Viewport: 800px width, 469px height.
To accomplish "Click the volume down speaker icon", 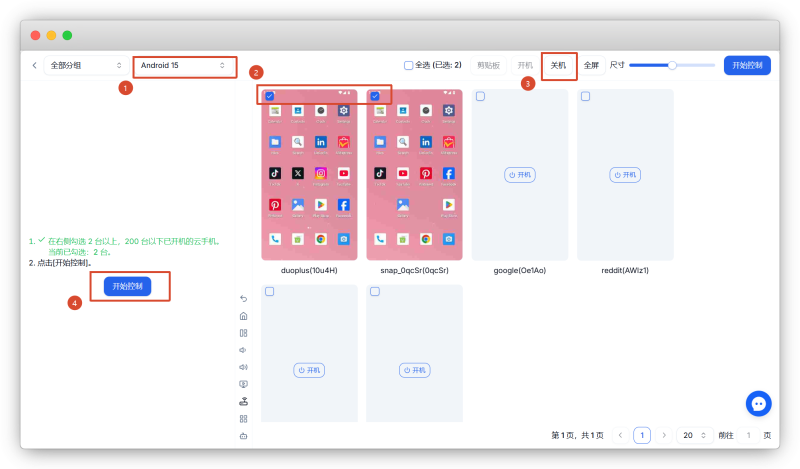I will [243, 350].
